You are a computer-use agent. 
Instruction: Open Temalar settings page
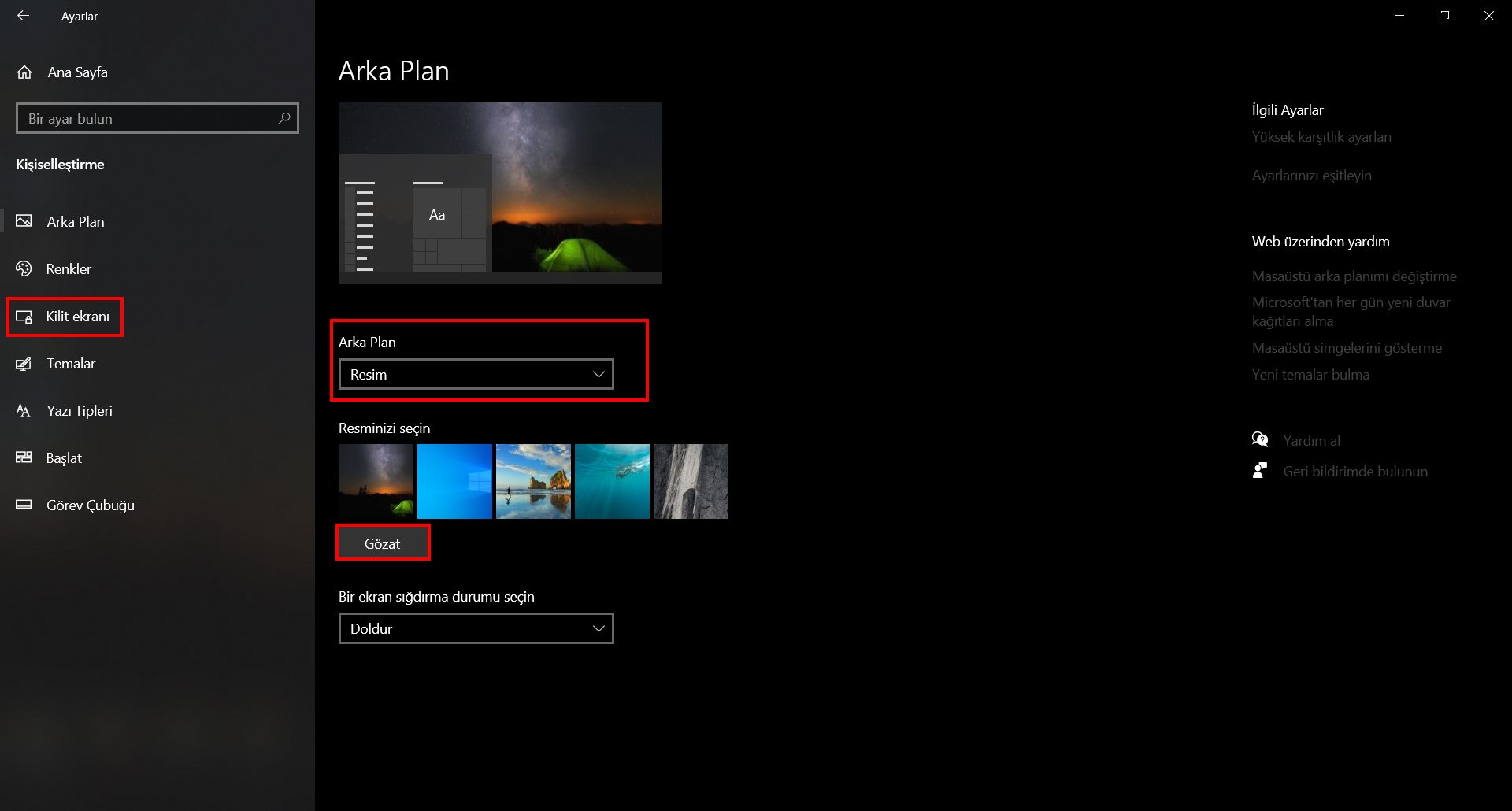point(71,364)
